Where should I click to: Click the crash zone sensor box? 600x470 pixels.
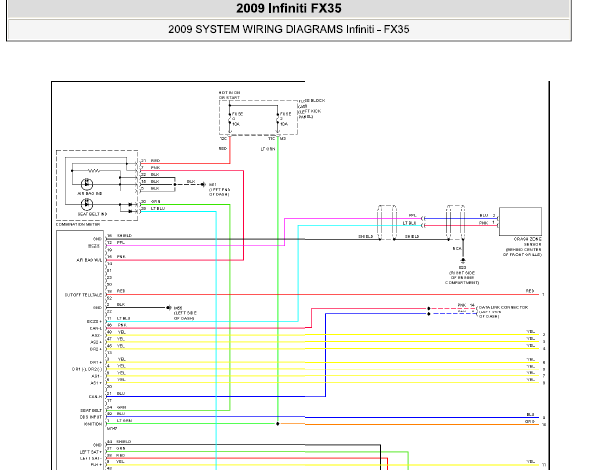tap(520, 222)
